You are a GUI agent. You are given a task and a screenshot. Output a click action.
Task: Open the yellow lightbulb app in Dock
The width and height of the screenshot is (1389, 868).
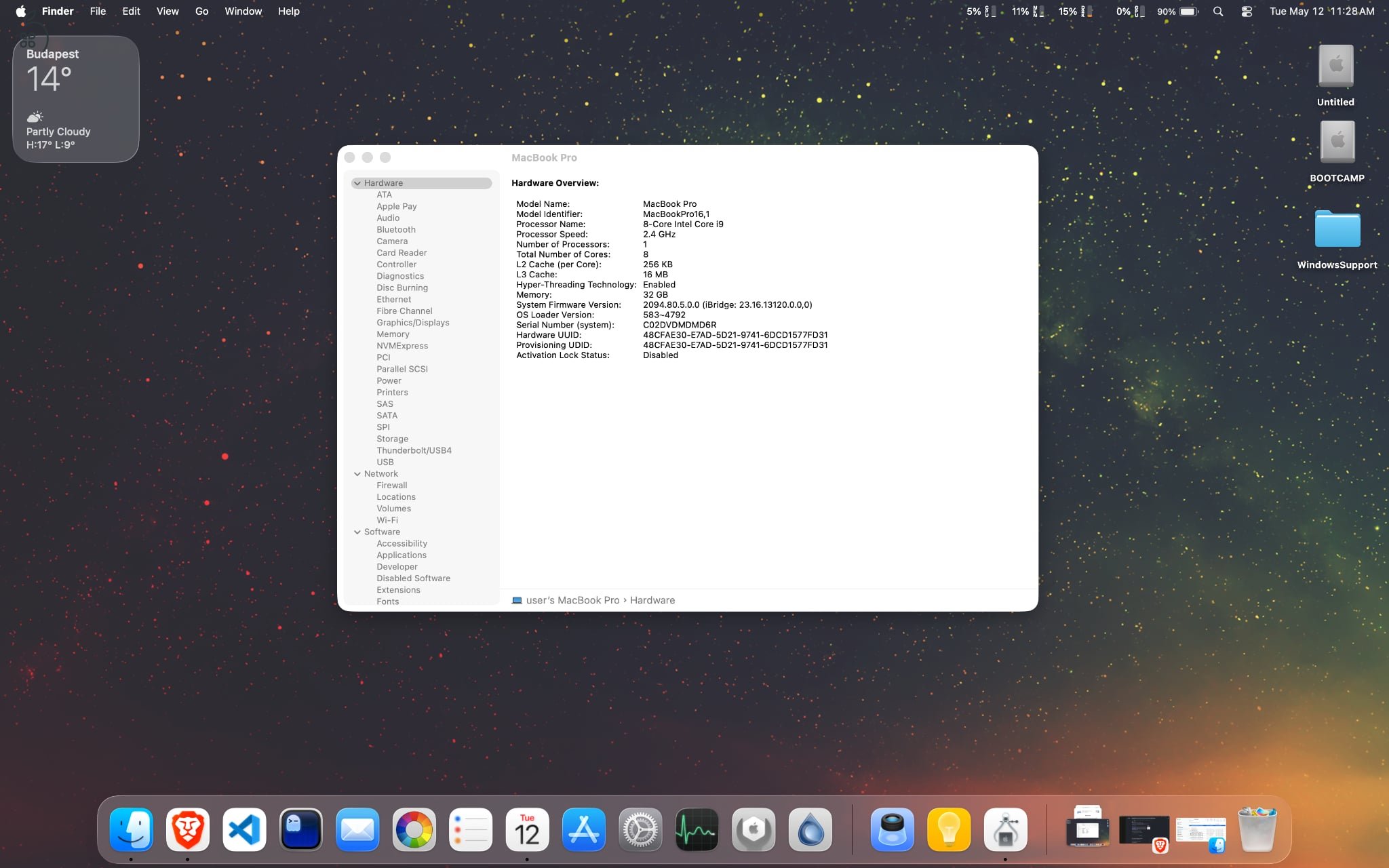click(949, 829)
